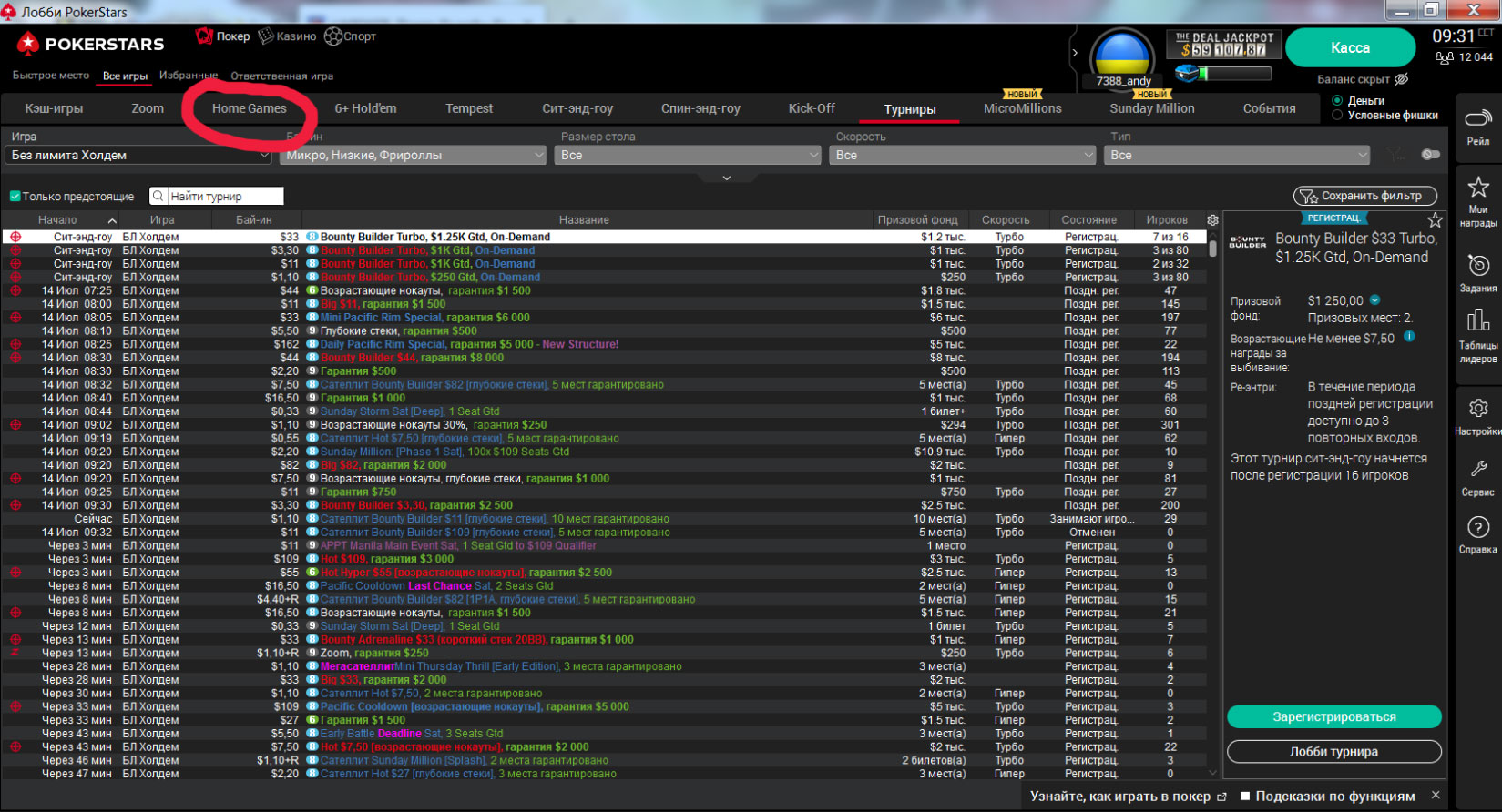Select row Big $82, гарантия $2 000
The image size is (1502, 812).
(x=605, y=465)
